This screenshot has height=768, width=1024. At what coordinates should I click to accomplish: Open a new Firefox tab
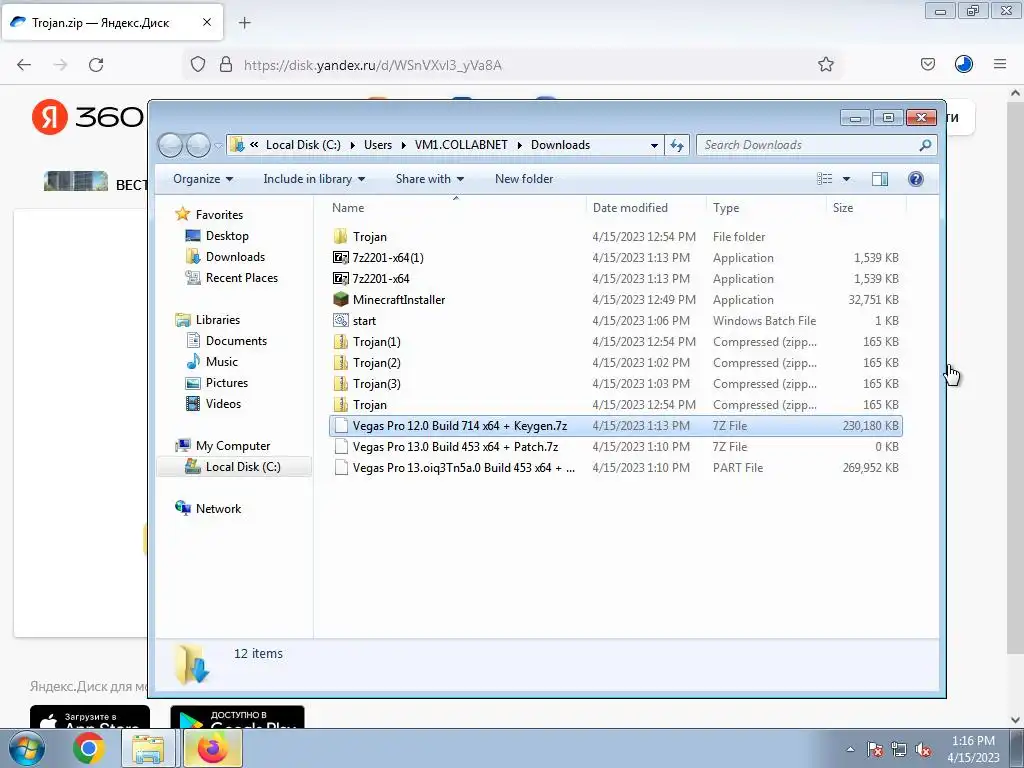pos(245,23)
